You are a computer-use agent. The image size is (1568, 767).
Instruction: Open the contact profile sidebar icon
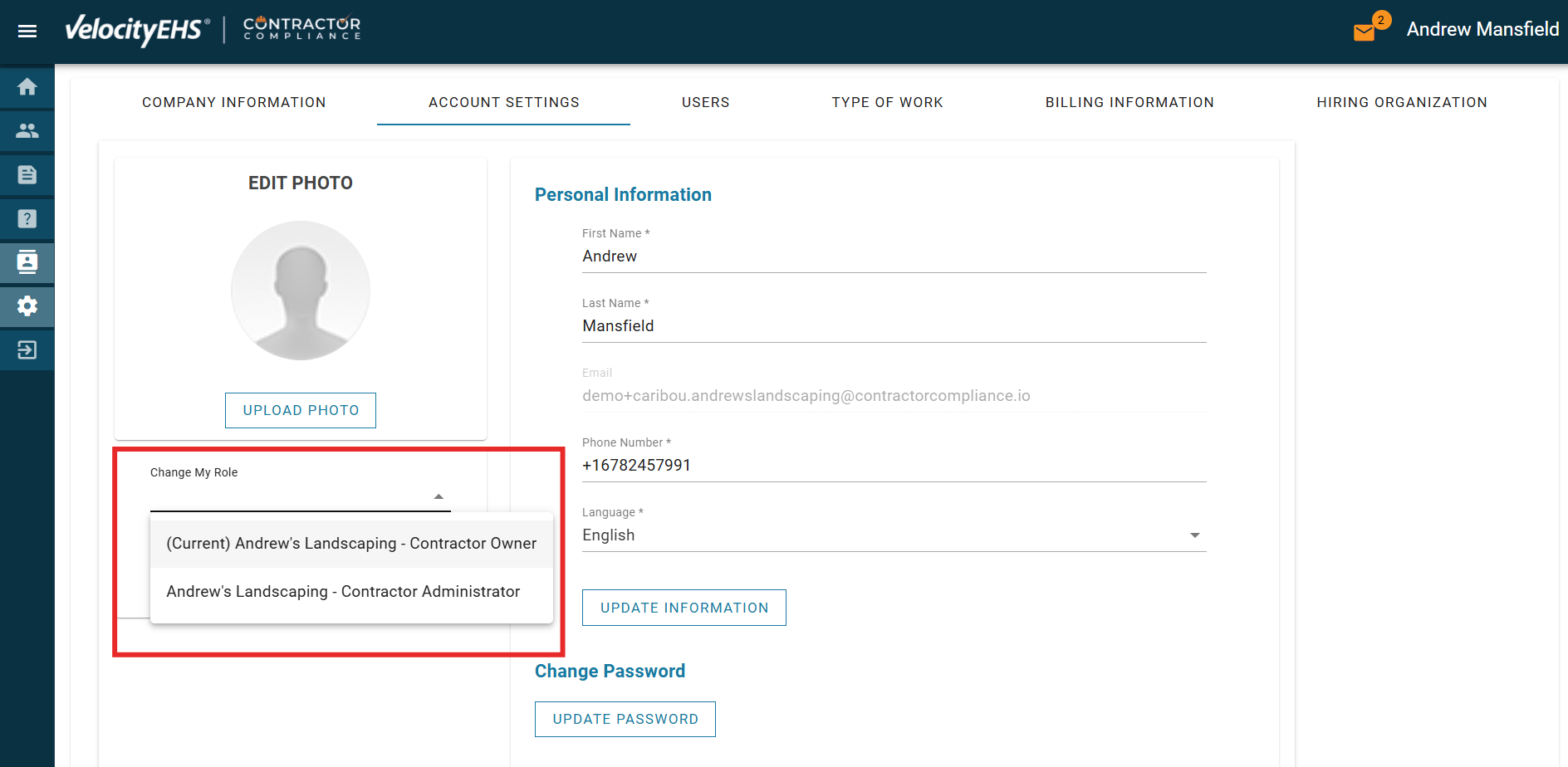click(x=27, y=263)
